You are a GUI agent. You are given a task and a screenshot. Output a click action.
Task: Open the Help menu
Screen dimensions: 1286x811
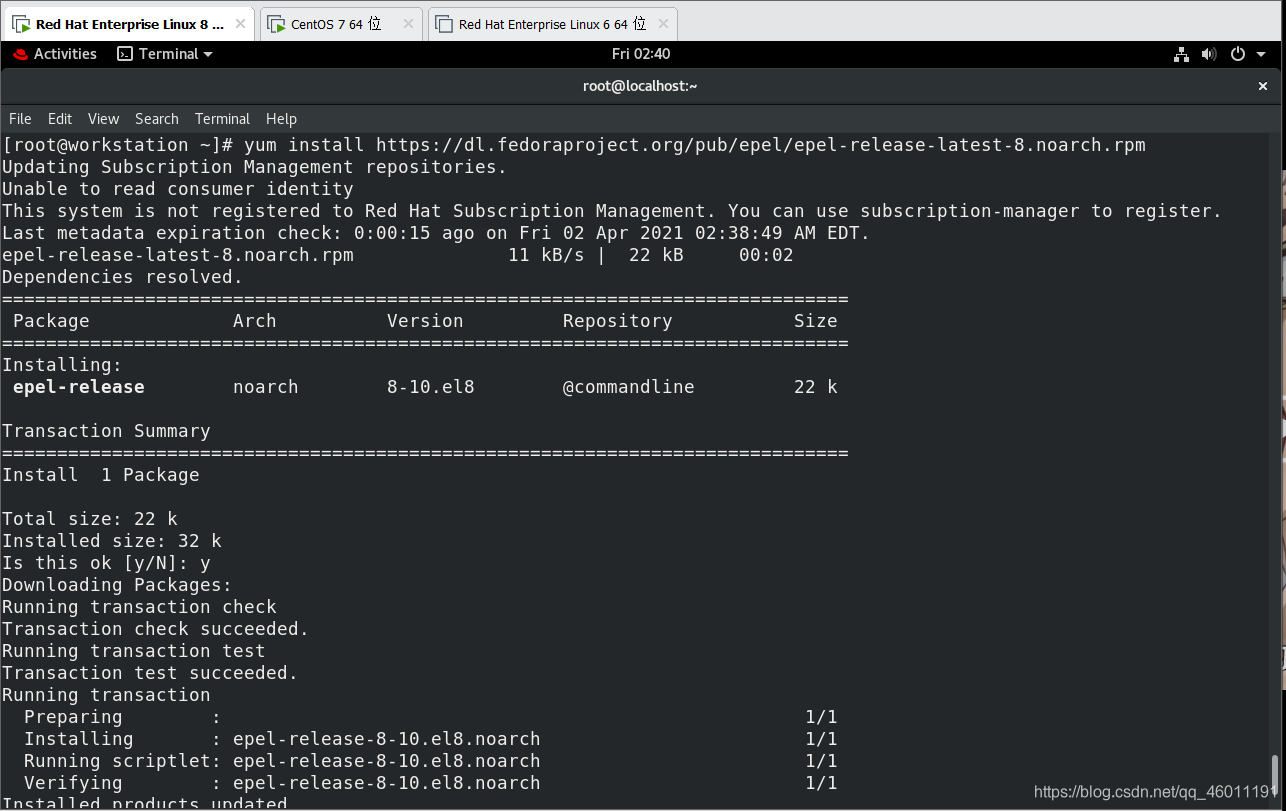pyautogui.click(x=281, y=118)
